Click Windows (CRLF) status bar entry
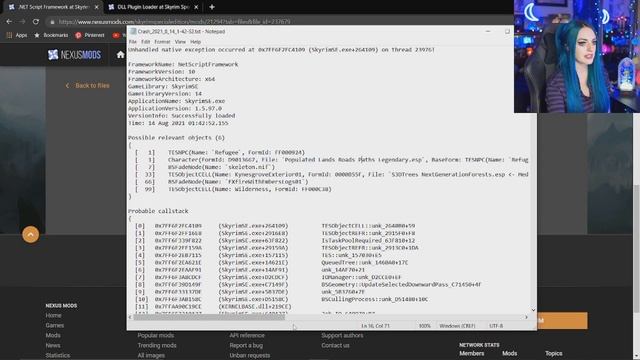 click(x=457, y=326)
